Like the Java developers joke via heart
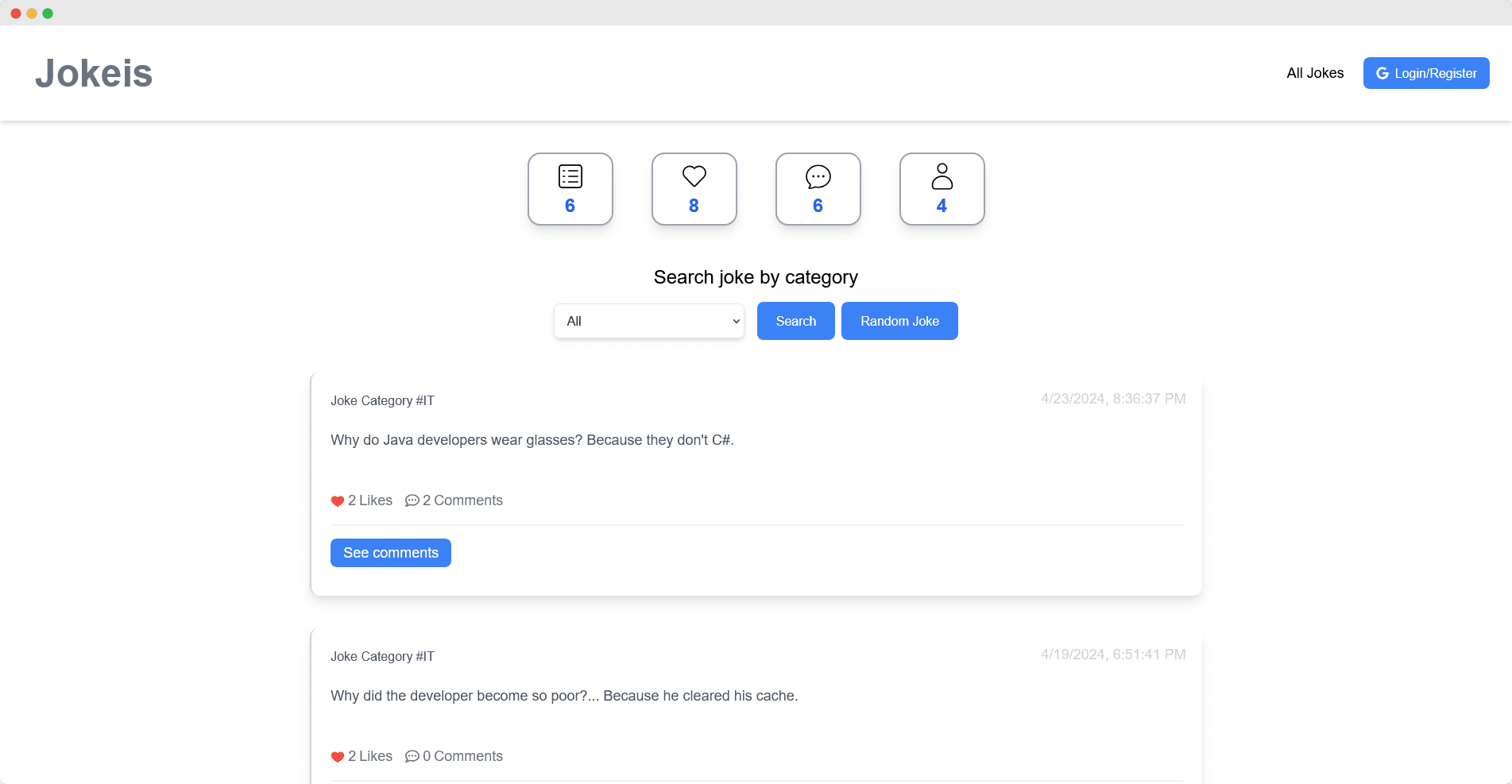Viewport: 1512px width, 784px height. point(338,501)
